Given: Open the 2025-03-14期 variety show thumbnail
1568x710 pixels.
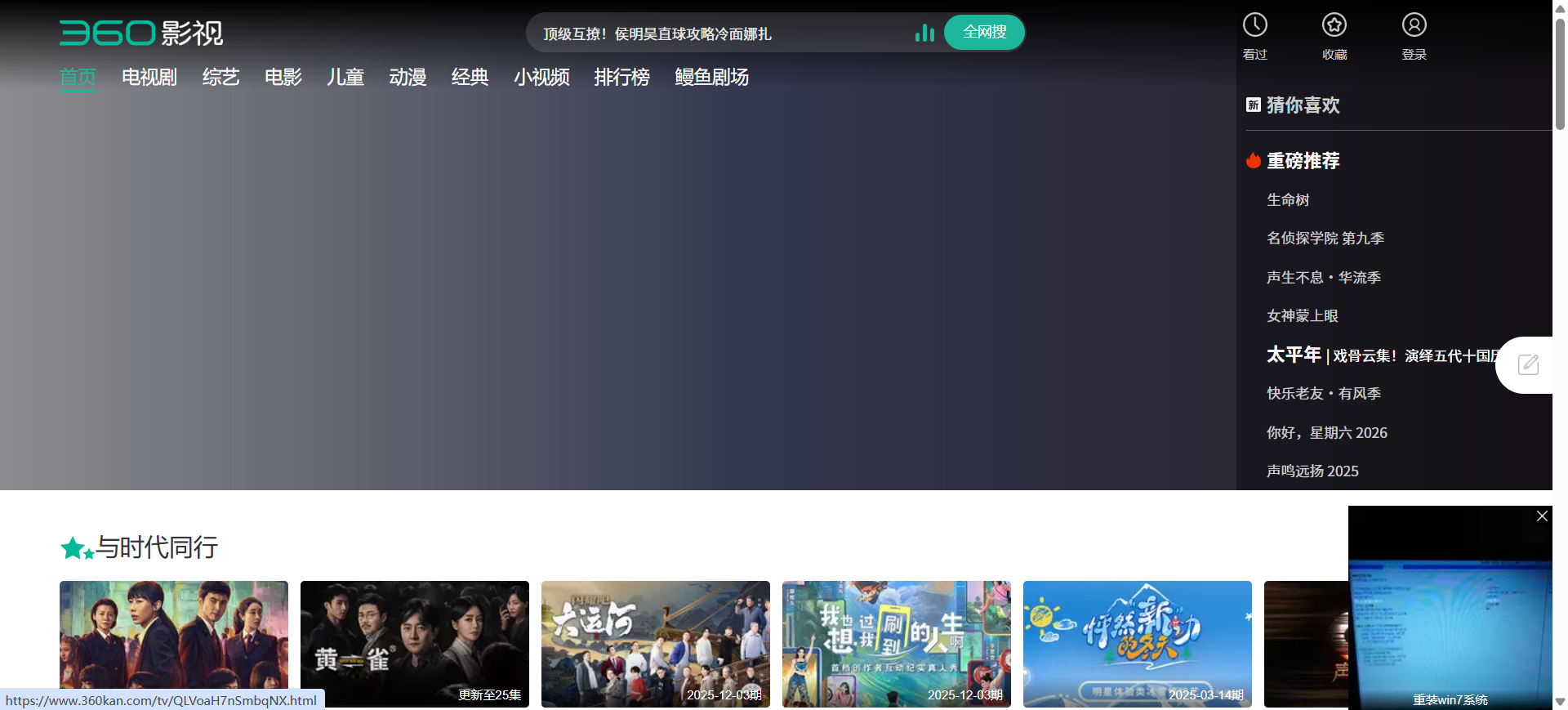Looking at the screenshot, I should pyautogui.click(x=1138, y=644).
